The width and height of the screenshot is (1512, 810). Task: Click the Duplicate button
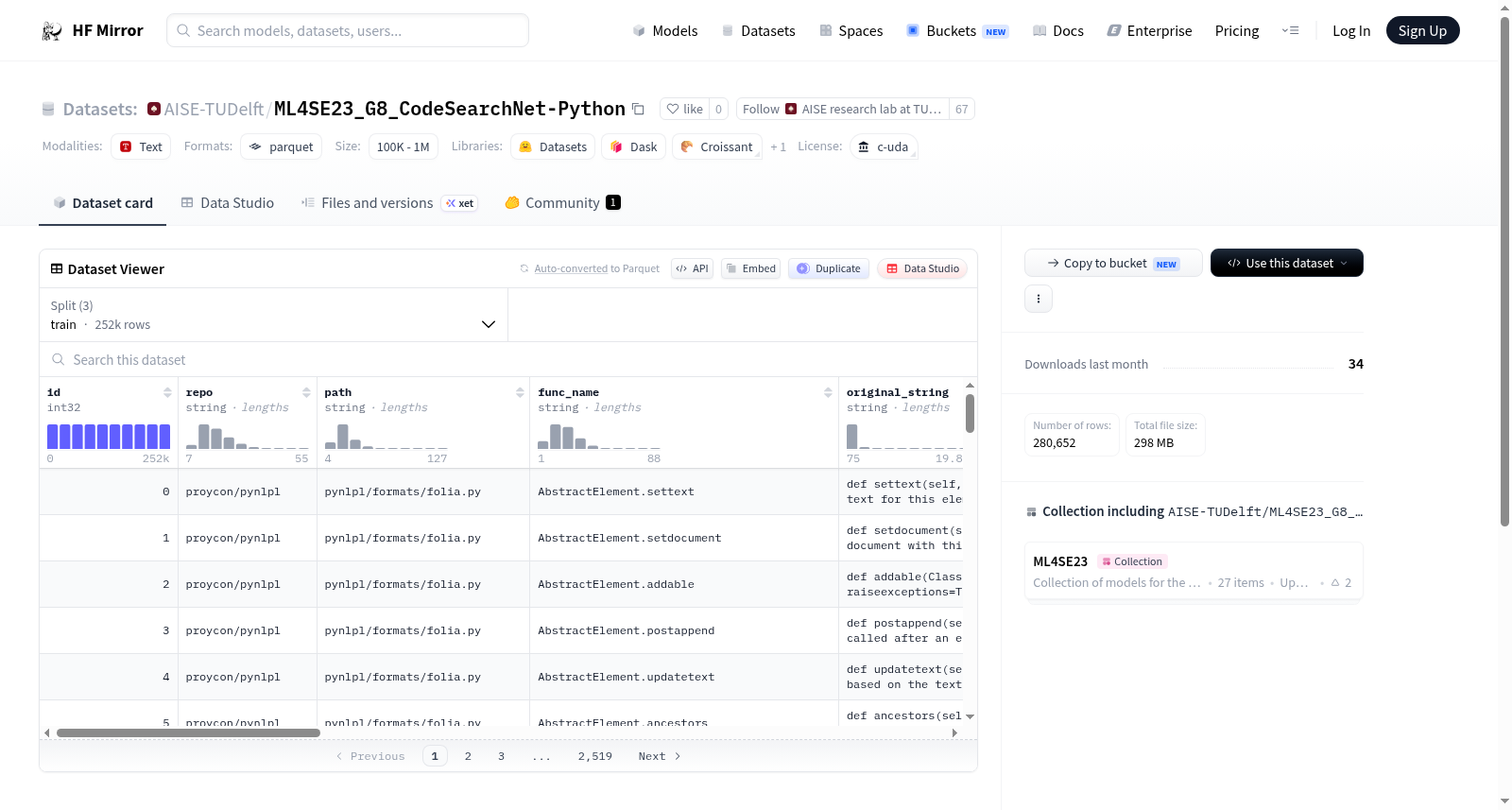[829, 268]
